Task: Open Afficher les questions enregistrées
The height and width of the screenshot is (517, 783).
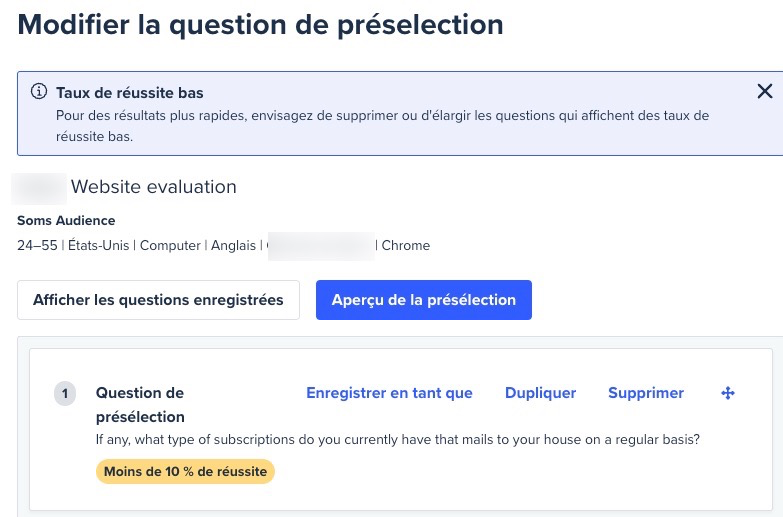Action: pos(158,300)
